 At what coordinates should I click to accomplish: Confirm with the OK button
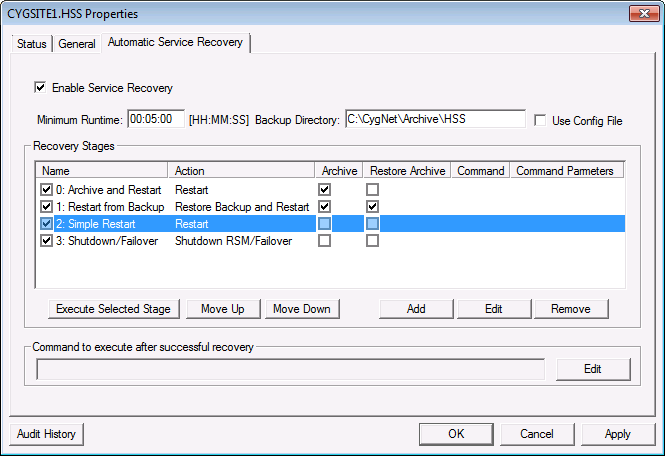(x=456, y=434)
